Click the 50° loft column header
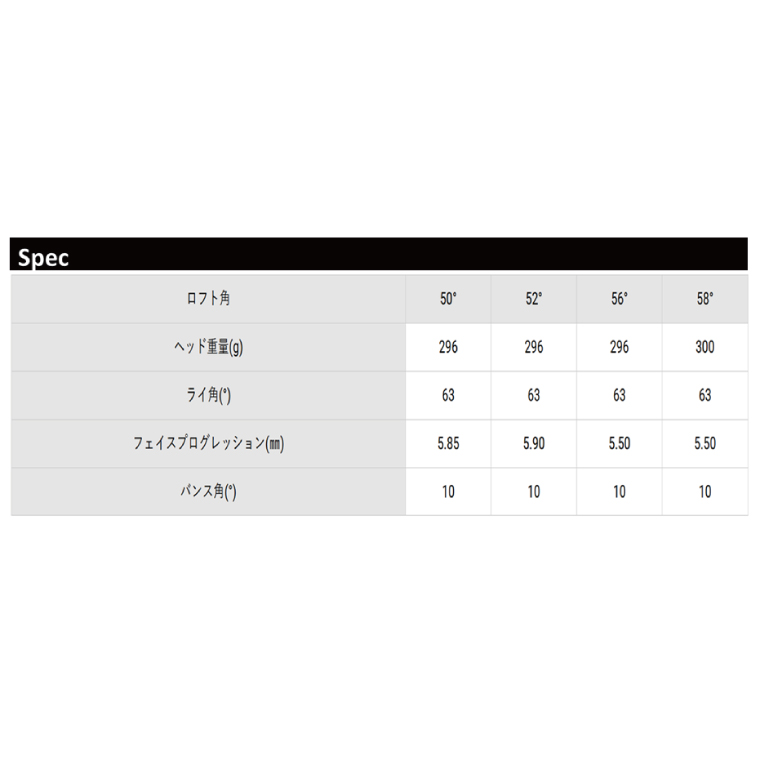 coord(448,299)
